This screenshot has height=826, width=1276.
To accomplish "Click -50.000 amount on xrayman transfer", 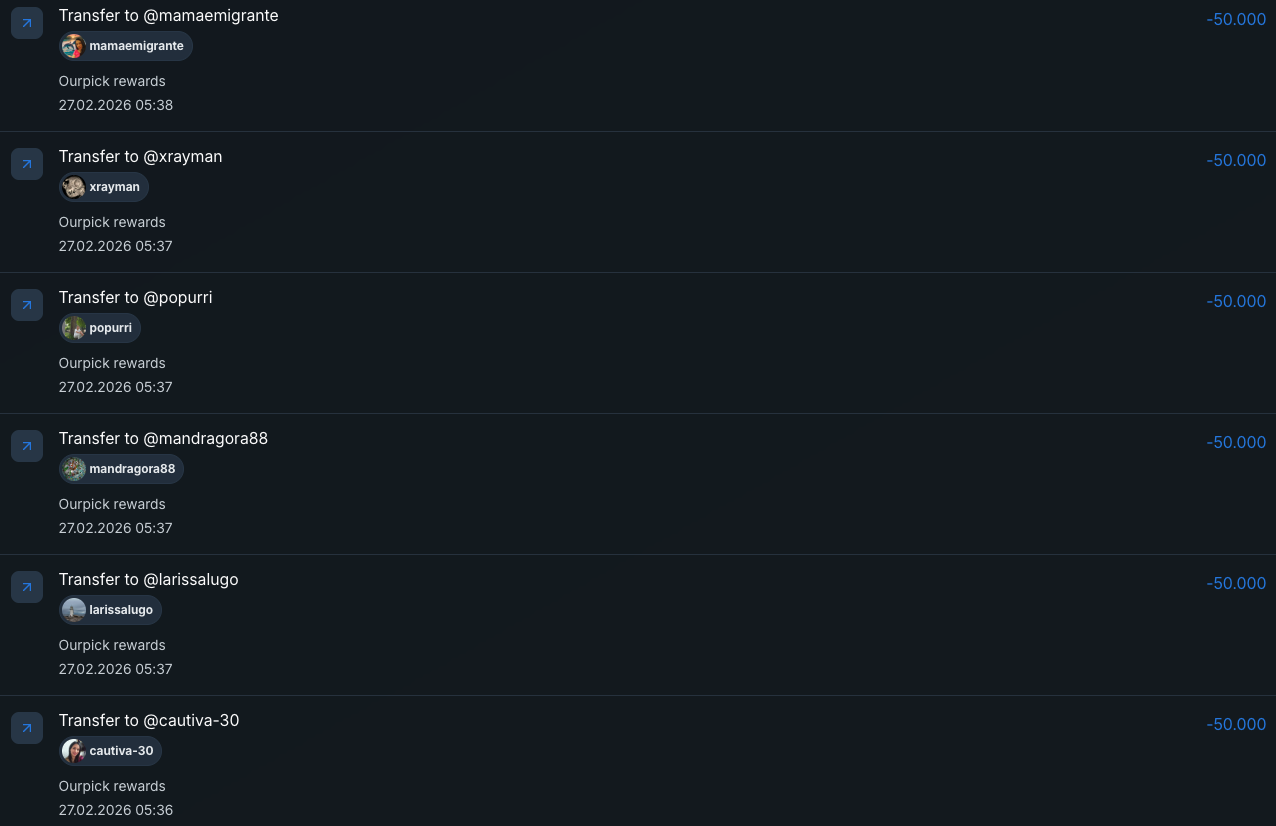I will 1236,160.
